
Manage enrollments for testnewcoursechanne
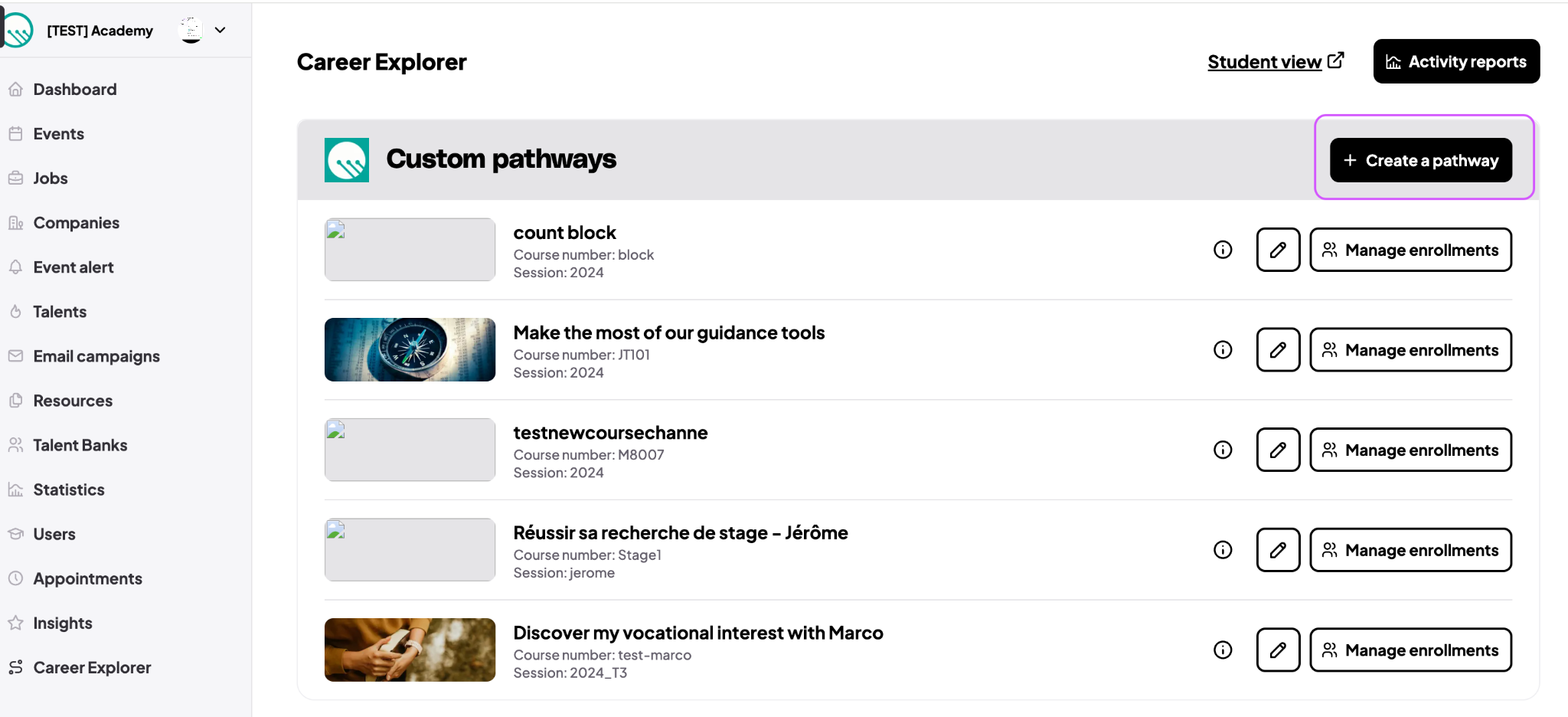tap(1410, 450)
